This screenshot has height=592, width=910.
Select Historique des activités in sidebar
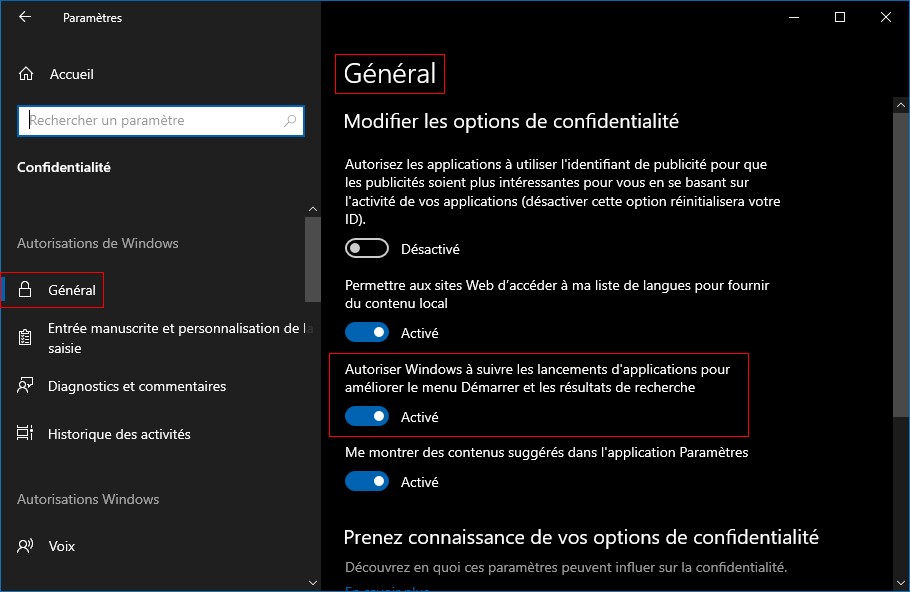(119, 434)
